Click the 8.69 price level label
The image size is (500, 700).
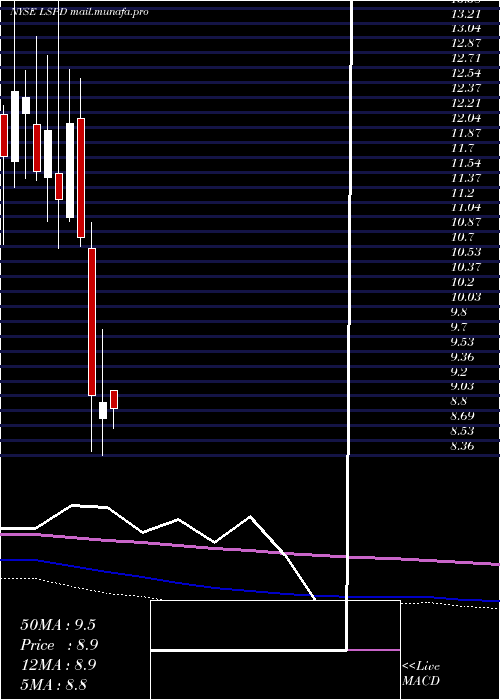(462, 417)
